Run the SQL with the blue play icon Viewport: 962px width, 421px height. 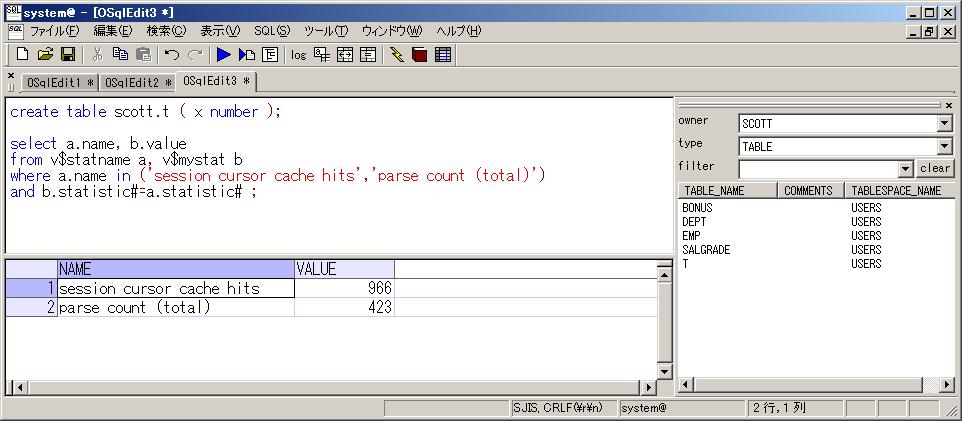point(223,54)
